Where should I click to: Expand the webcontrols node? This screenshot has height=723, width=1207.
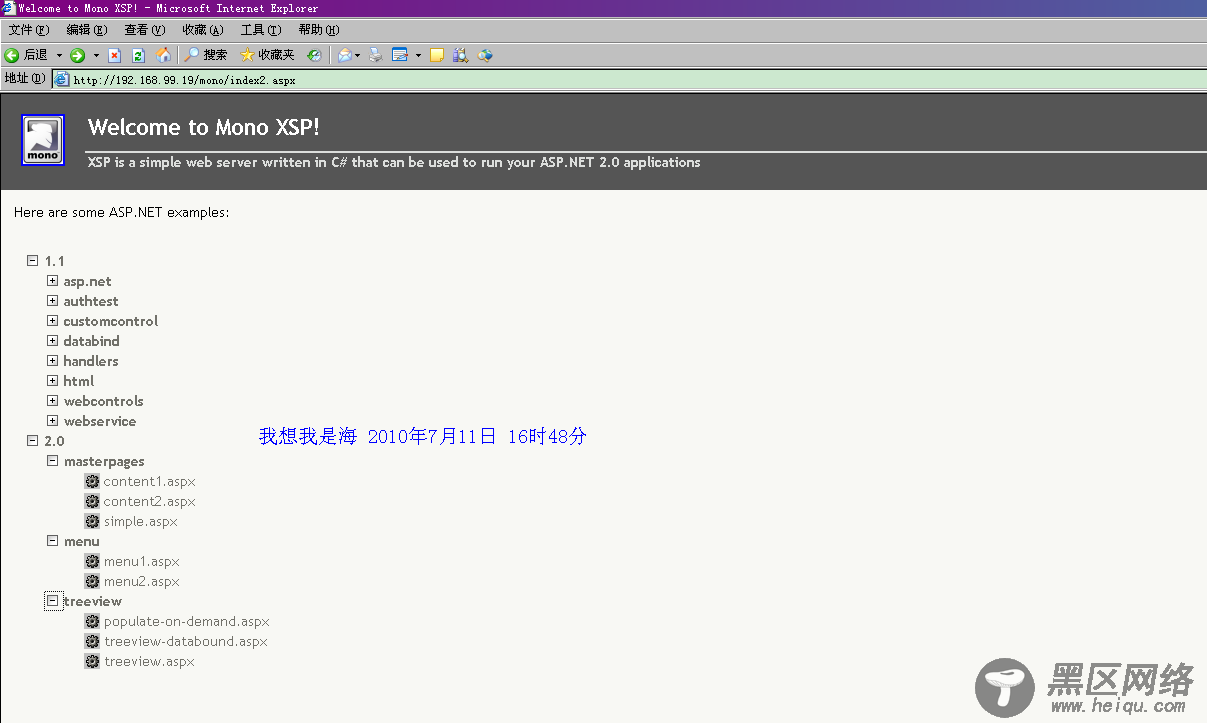tap(52, 400)
